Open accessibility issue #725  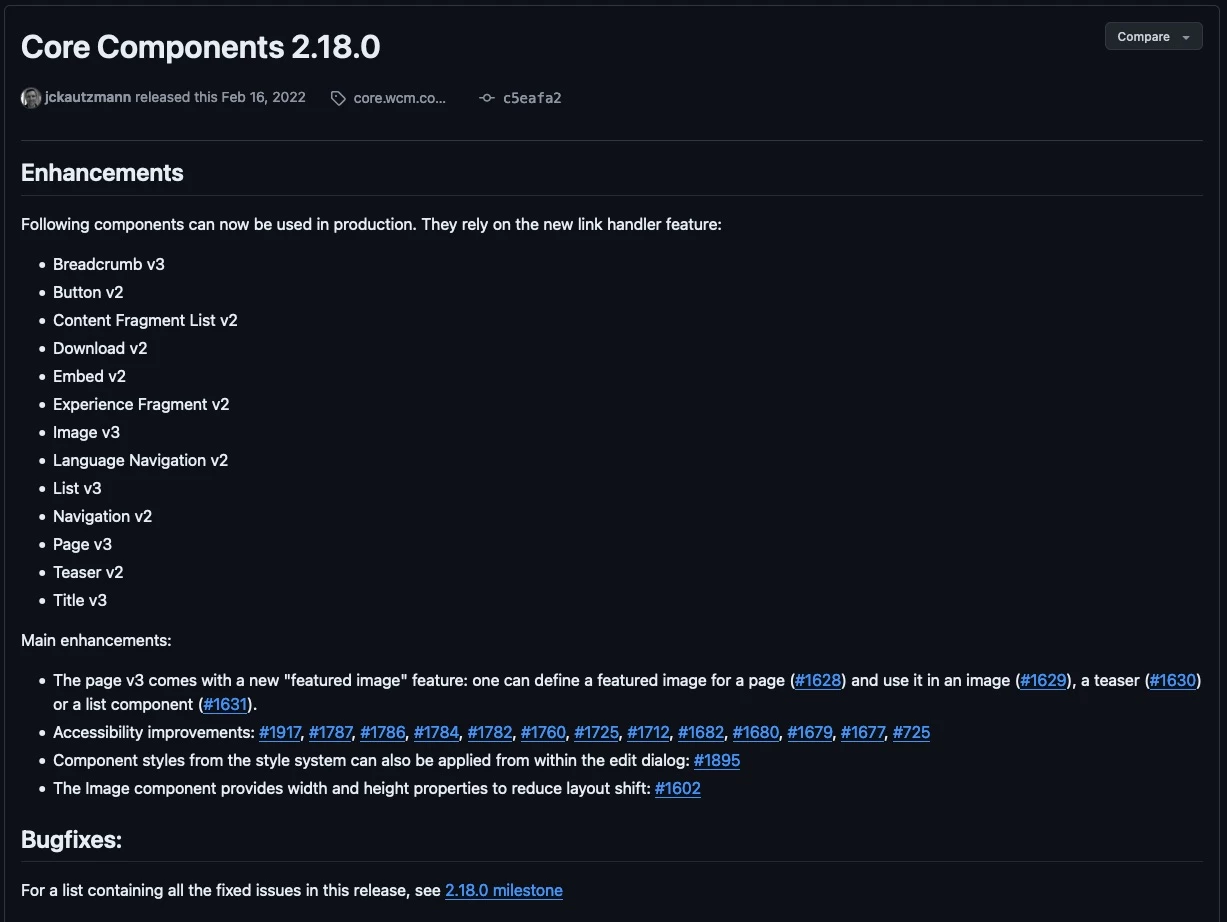coord(911,732)
